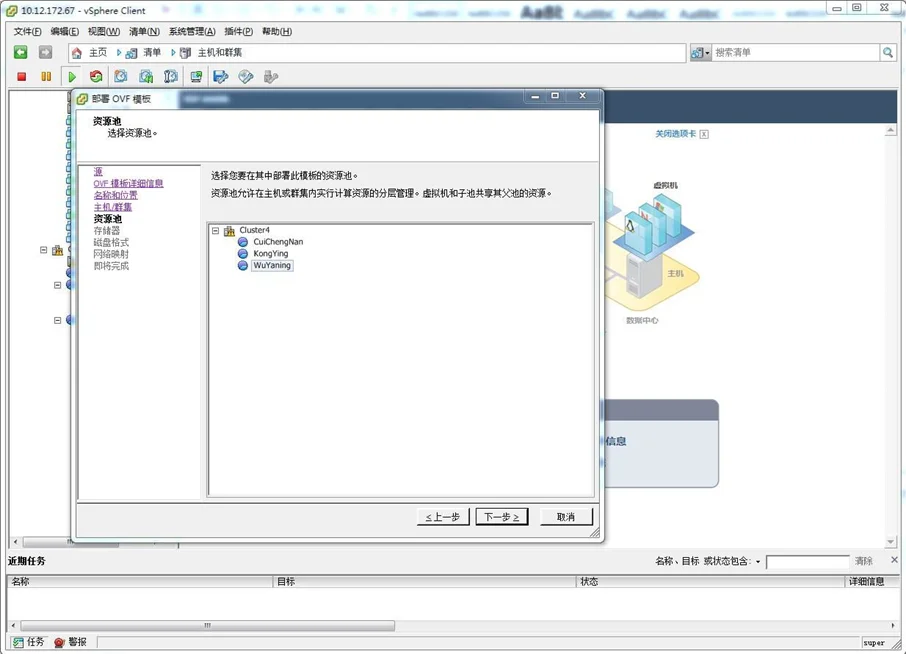The width and height of the screenshot is (906, 654).
Task: Click the 搜索清单 search input field
Action: (796, 53)
